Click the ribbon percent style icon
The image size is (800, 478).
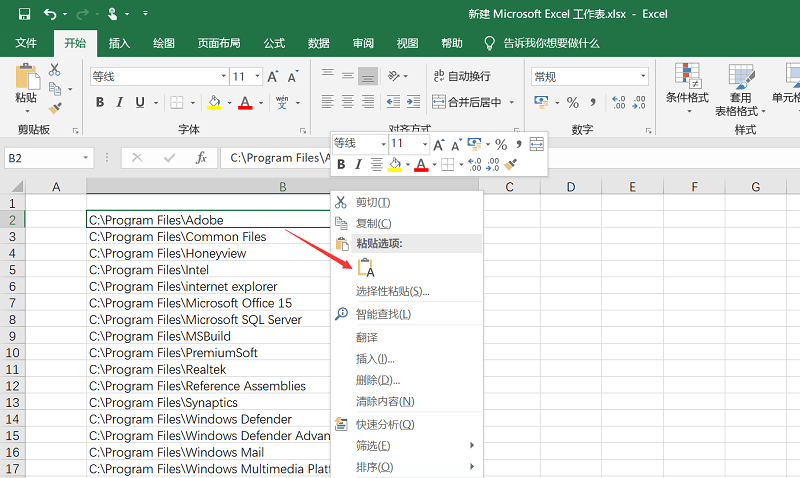point(573,103)
